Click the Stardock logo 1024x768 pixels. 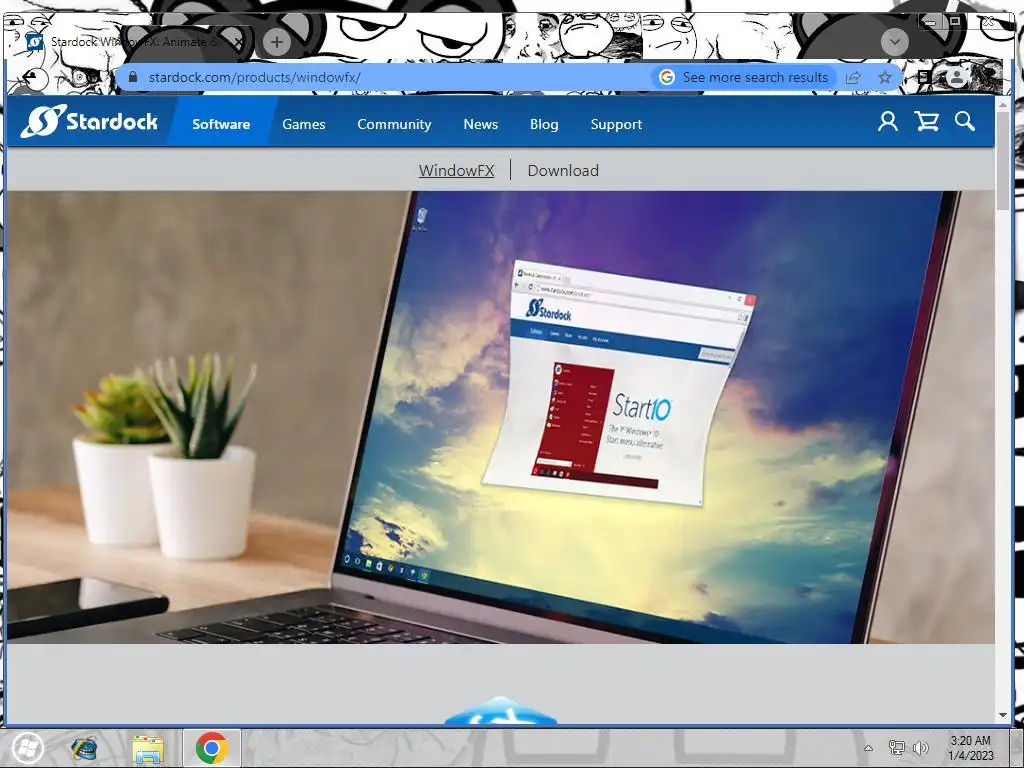tap(89, 121)
